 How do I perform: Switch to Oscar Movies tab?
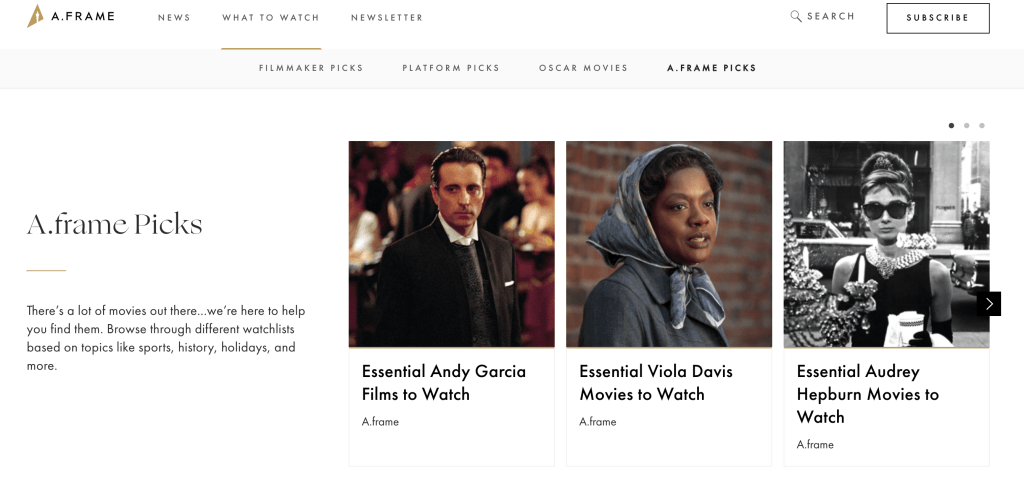[583, 68]
